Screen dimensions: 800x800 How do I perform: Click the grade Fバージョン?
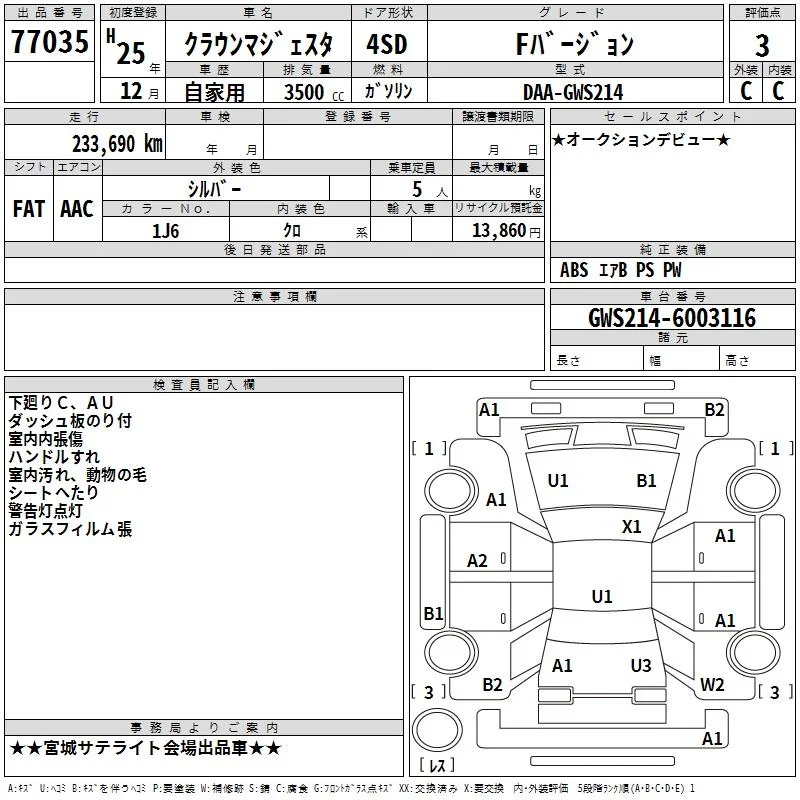point(574,44)
